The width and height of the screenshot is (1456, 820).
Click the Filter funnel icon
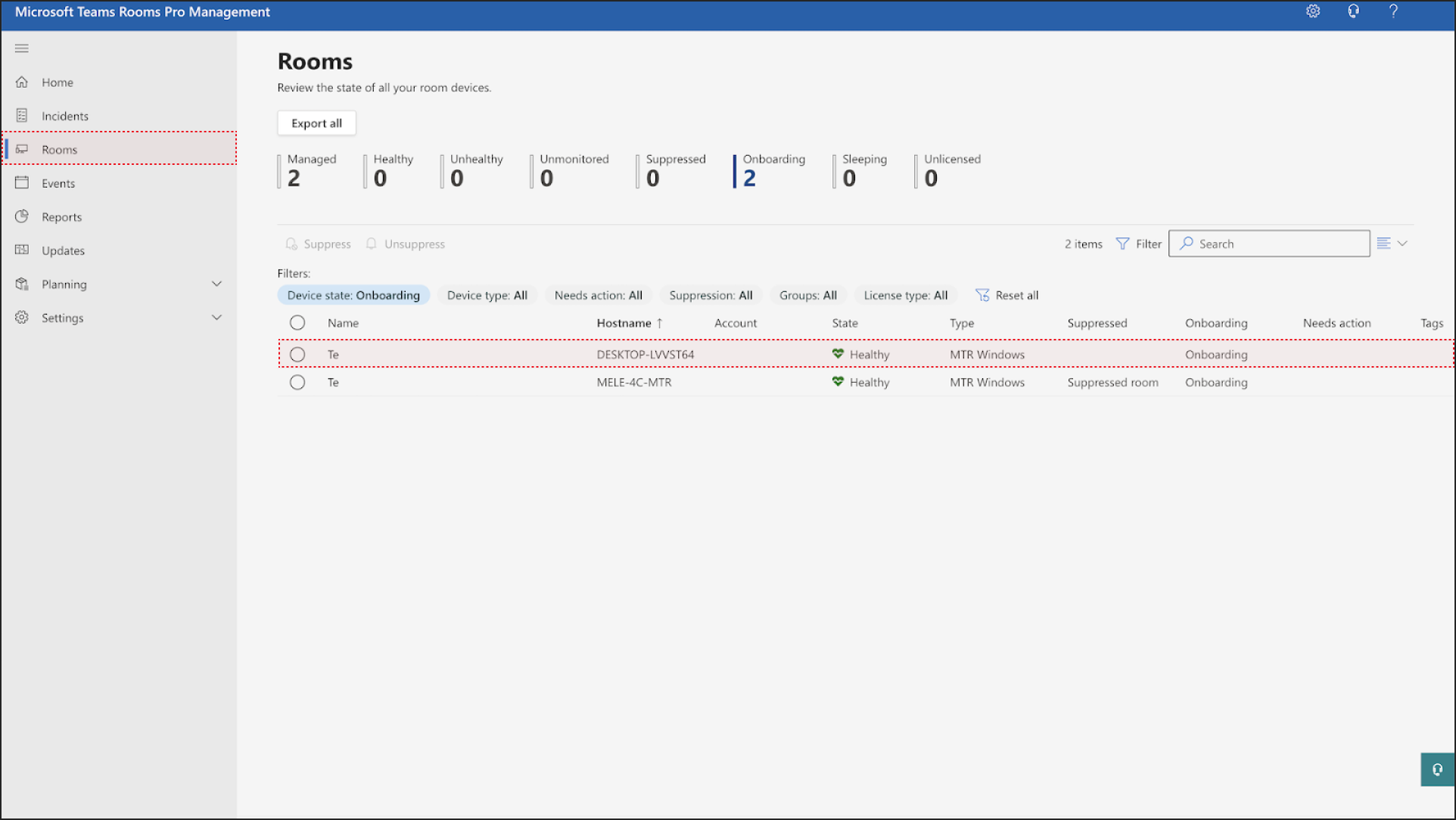1123,244
